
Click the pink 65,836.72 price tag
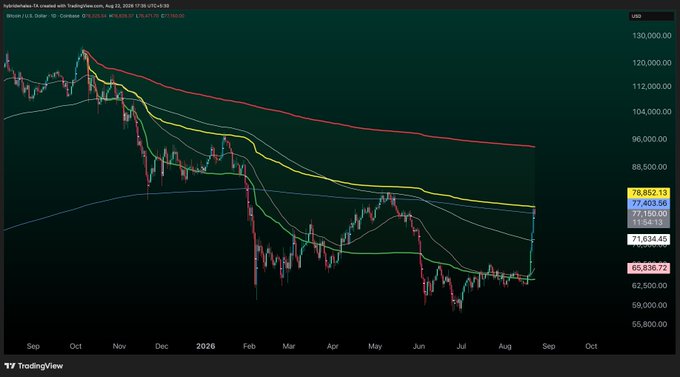pyautogui.click(x=649, y=268)
